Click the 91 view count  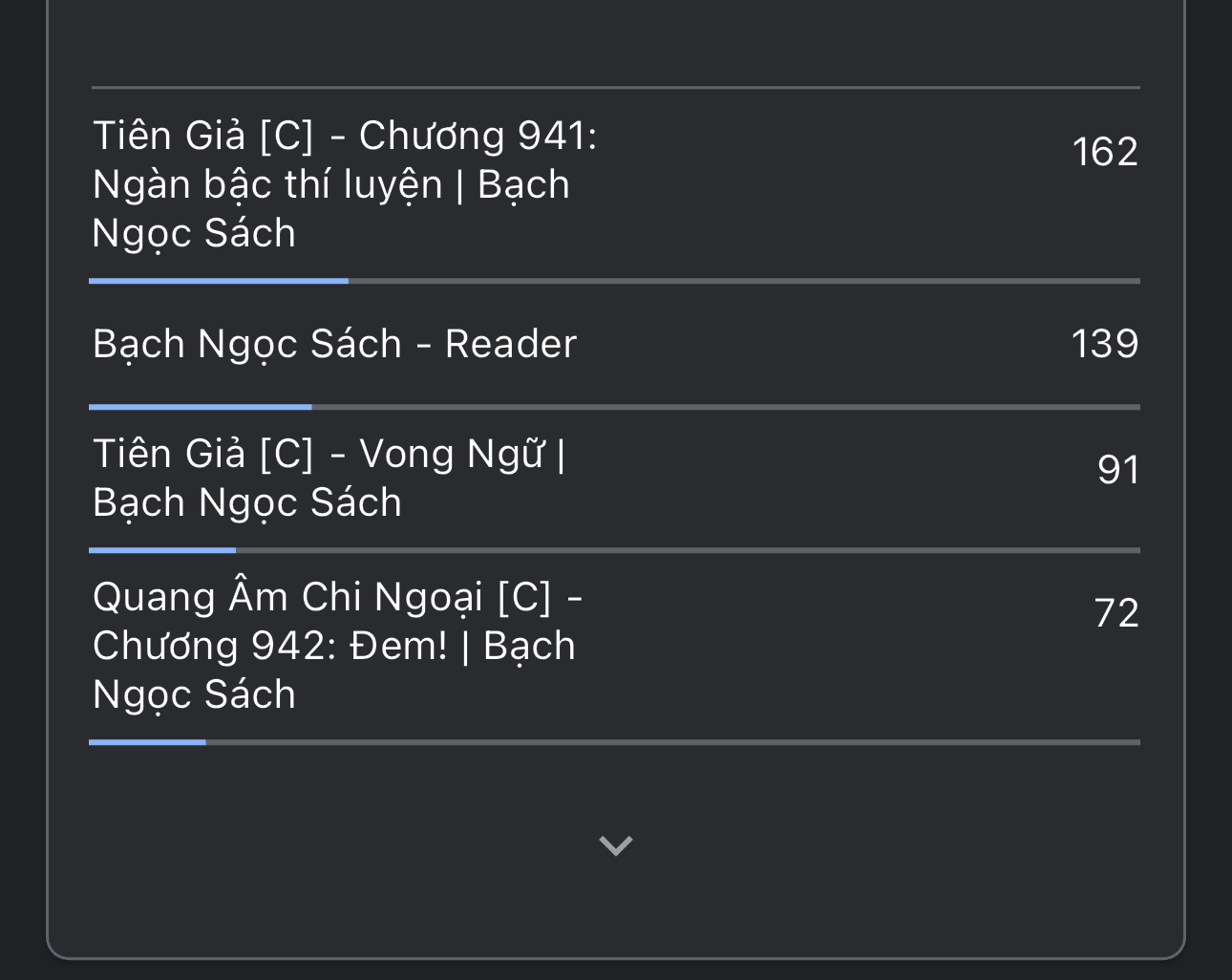(x=1118, y=470)
